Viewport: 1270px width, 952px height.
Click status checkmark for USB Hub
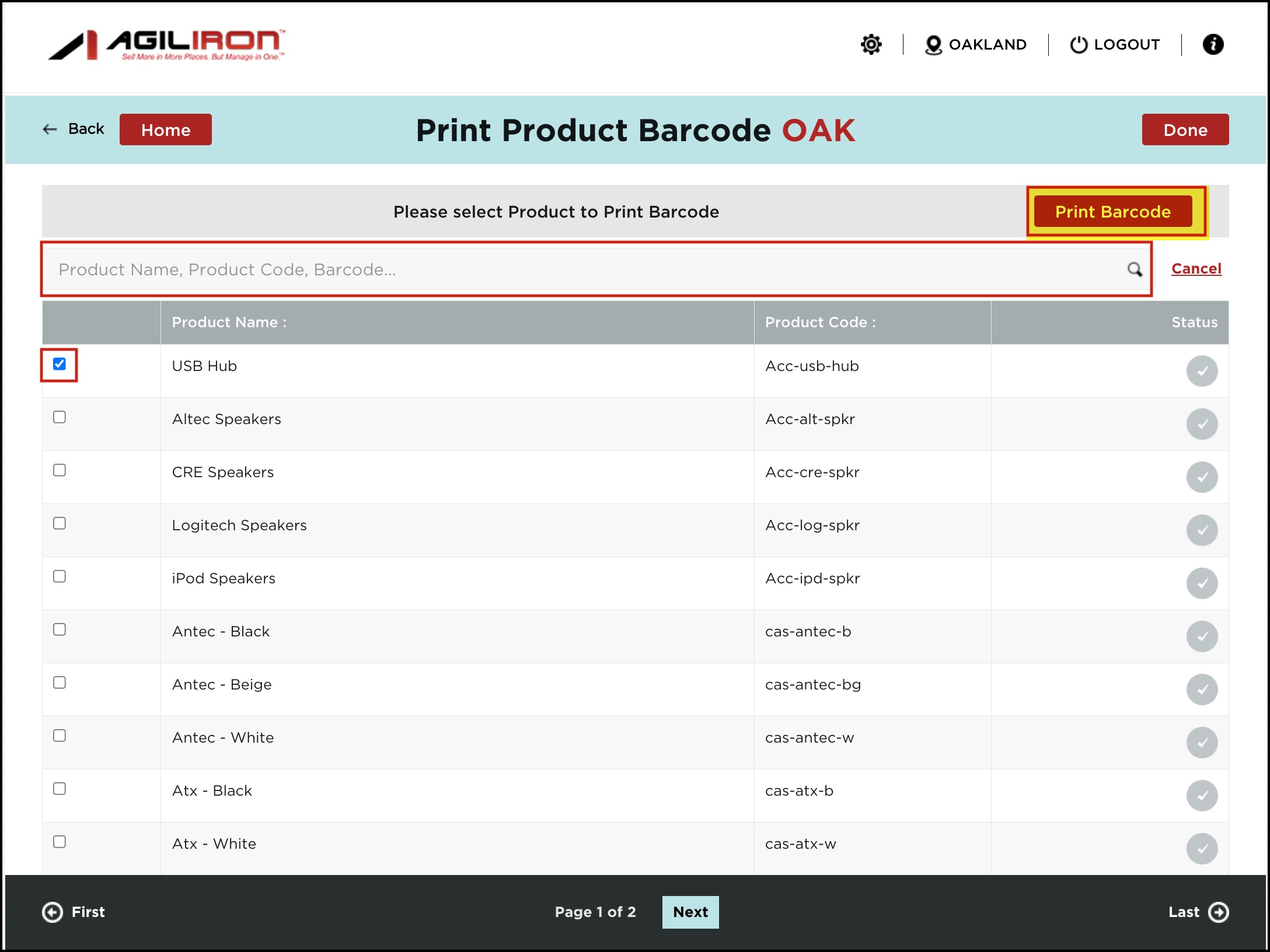[x=1201, y=371]
